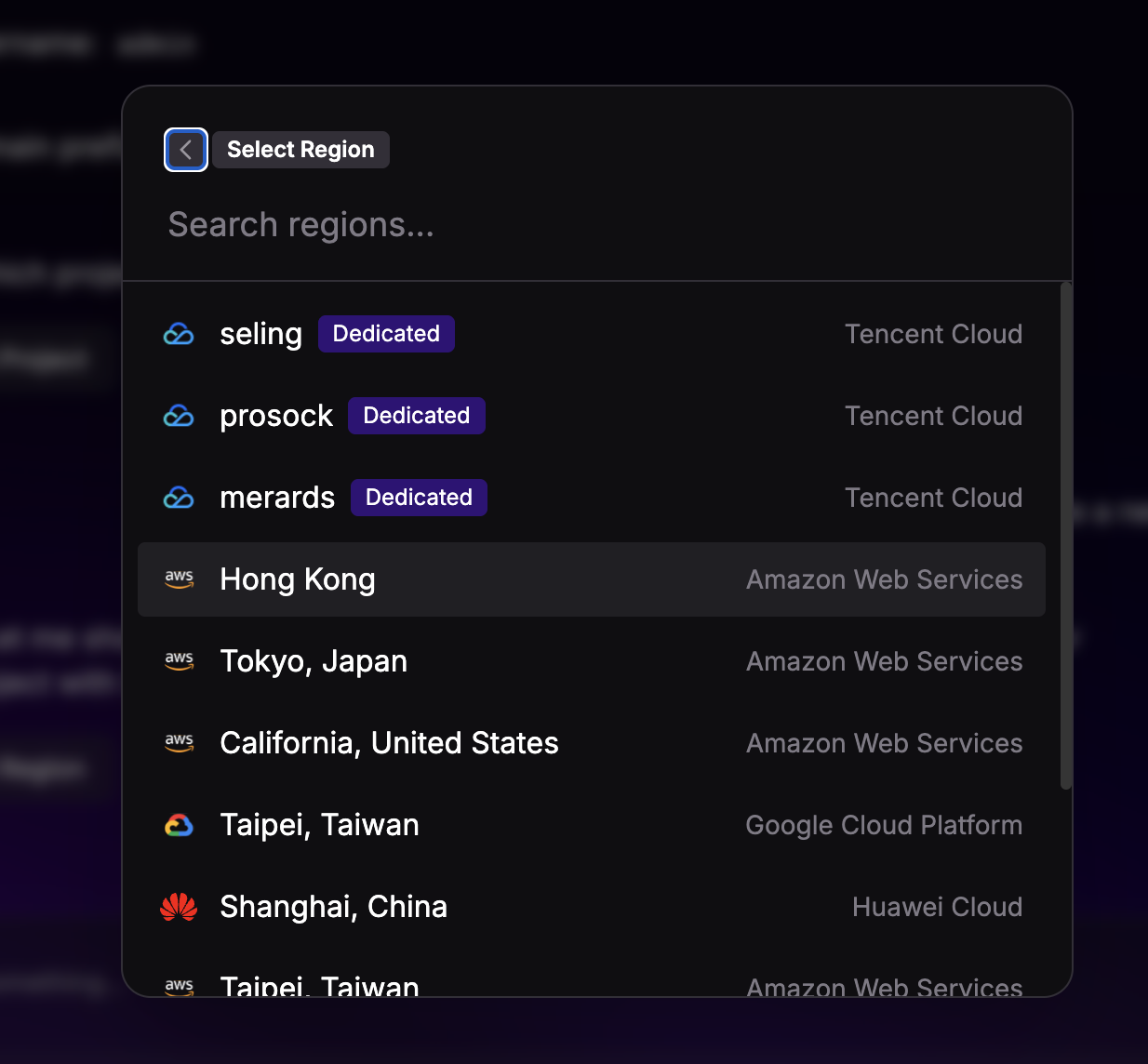This screenshot has width=1148, height=1064.
Task: Pick California, United States region
Action: point(389,743)
